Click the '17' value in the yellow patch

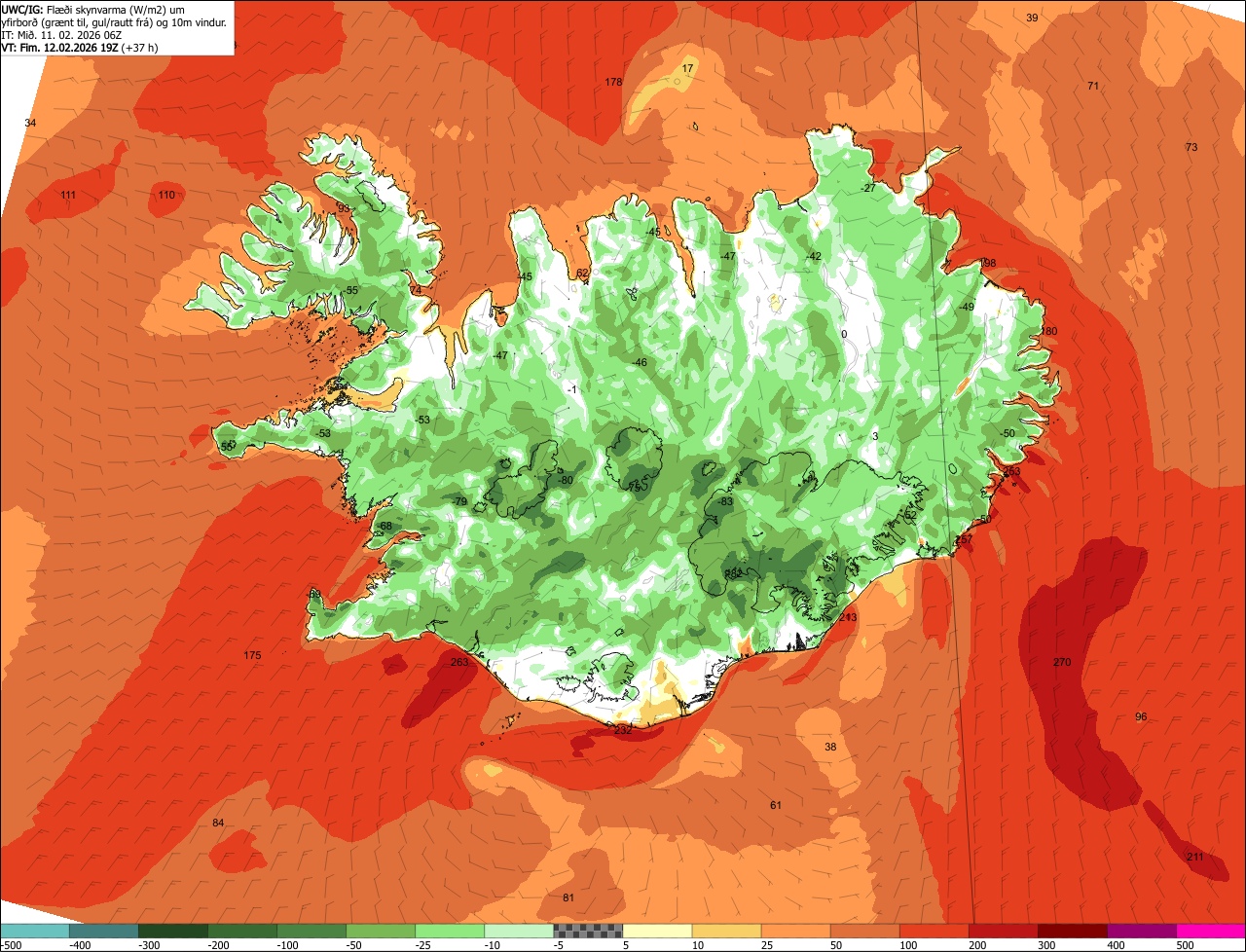point(688,68)
